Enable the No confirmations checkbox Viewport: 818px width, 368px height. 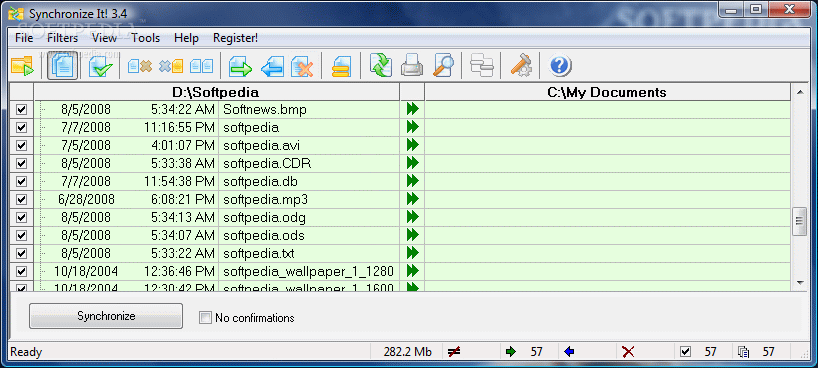coord(206,317)
